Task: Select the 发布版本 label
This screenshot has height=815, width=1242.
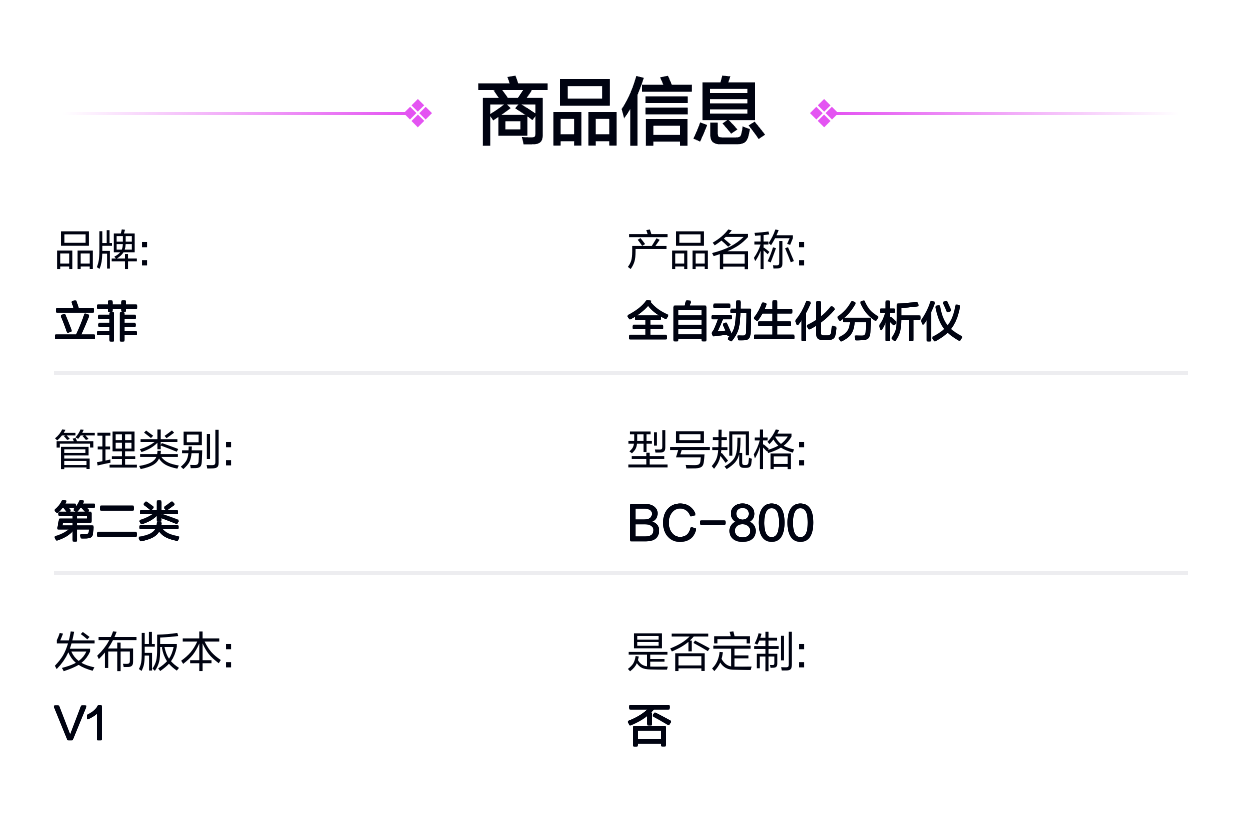Action: [x=143, y=652]
